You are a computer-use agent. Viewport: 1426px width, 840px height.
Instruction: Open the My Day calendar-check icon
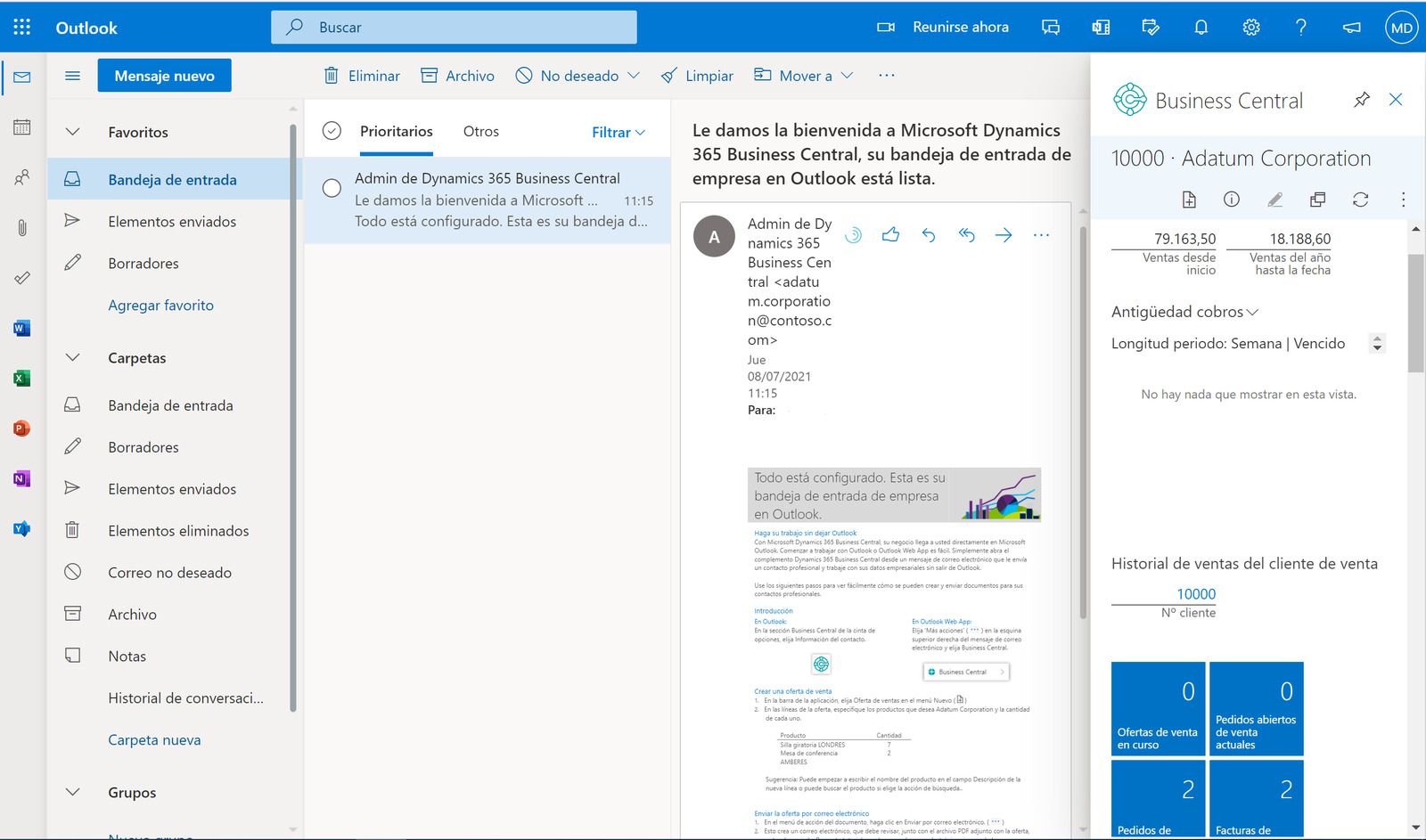coord(1151,27)
